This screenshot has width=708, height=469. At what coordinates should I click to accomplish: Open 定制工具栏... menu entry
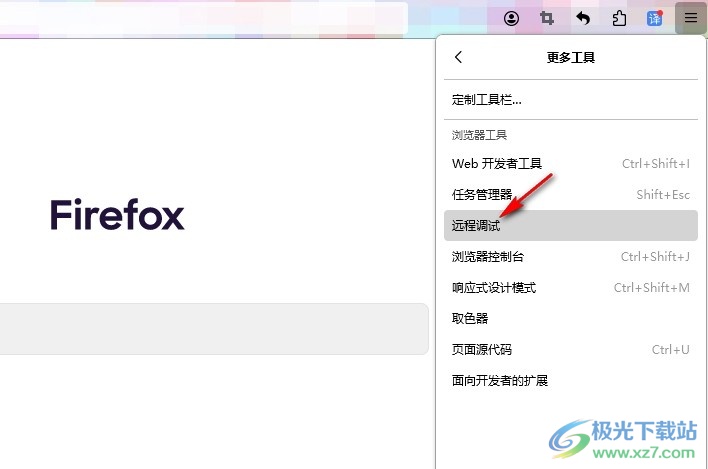click(x=571, y=100)
